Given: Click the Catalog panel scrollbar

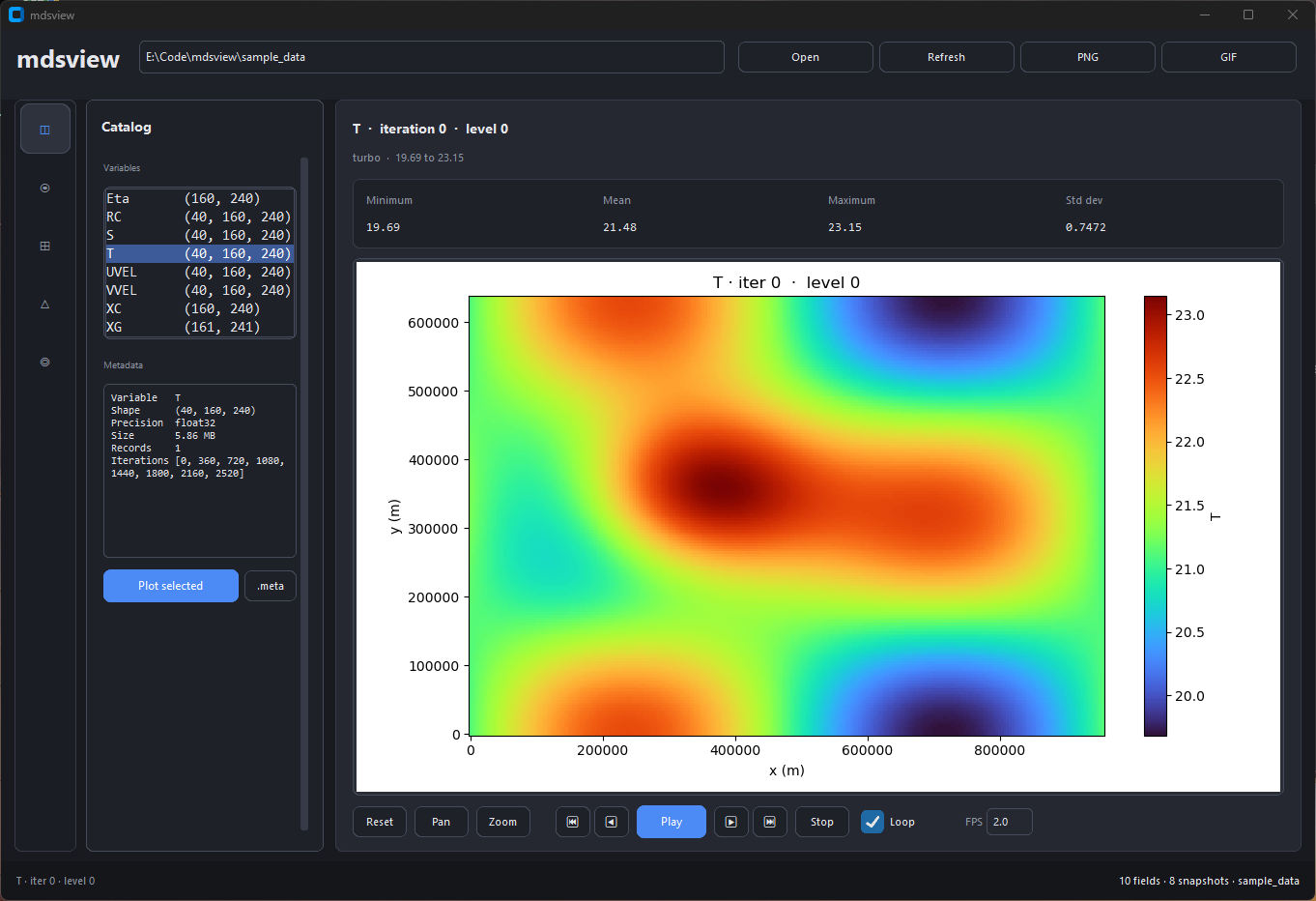Looking at the screenshot, I should [x=304, y=494].
